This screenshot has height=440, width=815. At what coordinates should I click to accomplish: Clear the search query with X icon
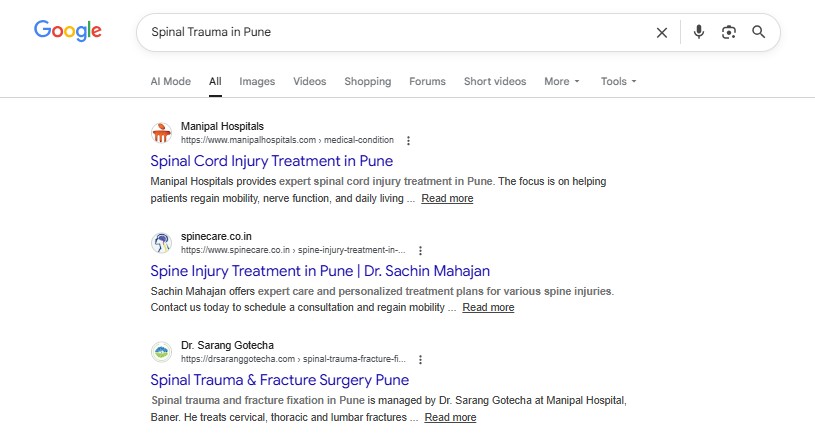click(x=662, y=33)
